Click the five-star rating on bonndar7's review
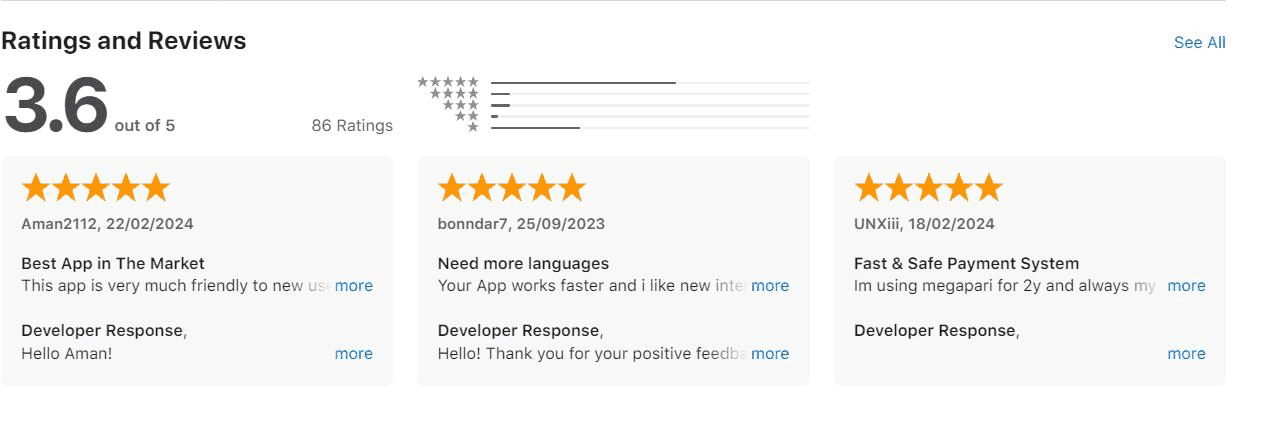 (x=512, y=188)
